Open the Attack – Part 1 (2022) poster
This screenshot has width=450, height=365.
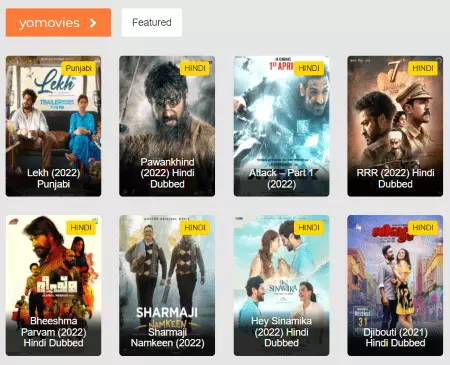pyautogui.click(x=281, y=126)
